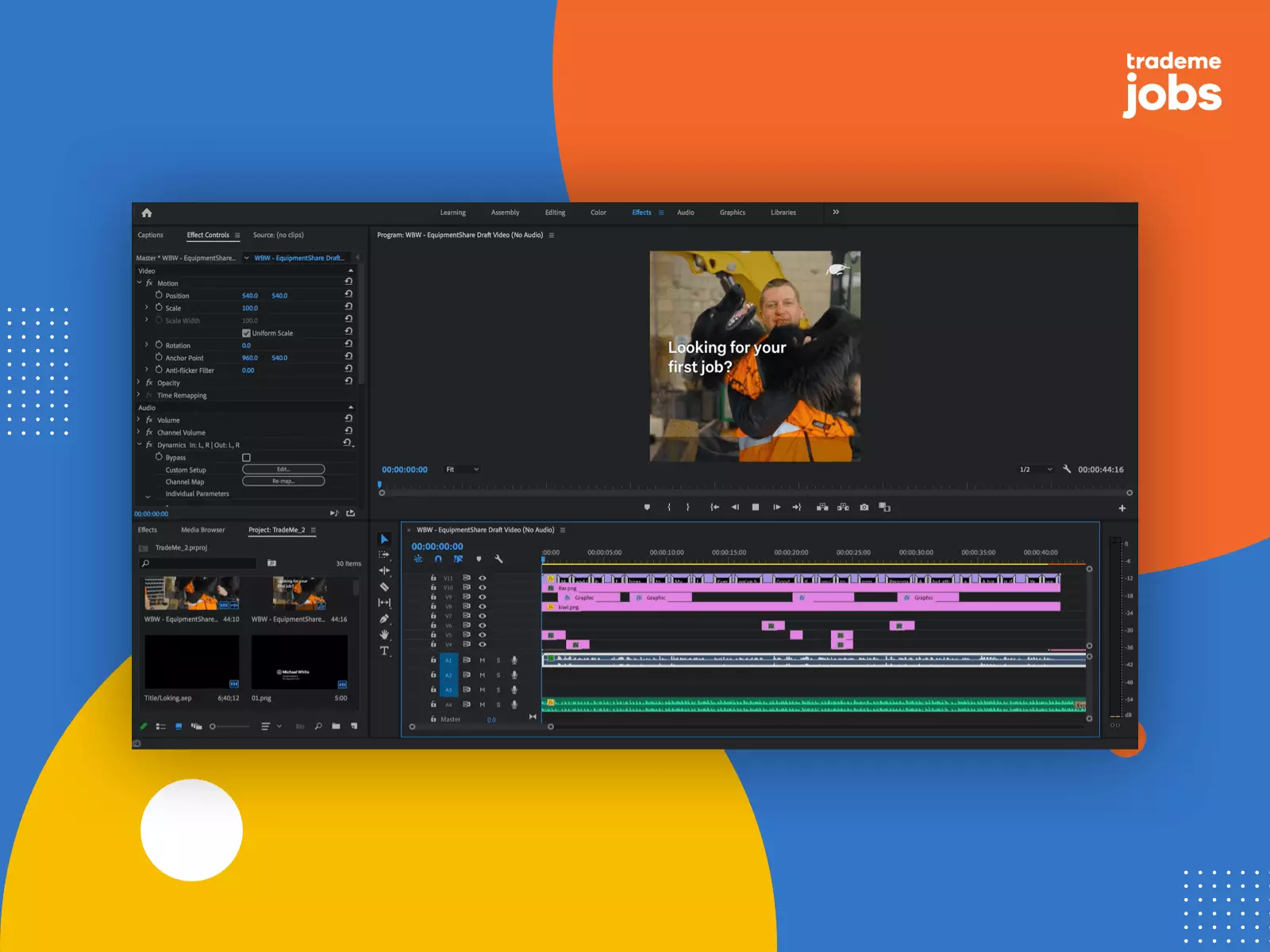Click the project search field
1270x952 pixels.
click(198, 563)
